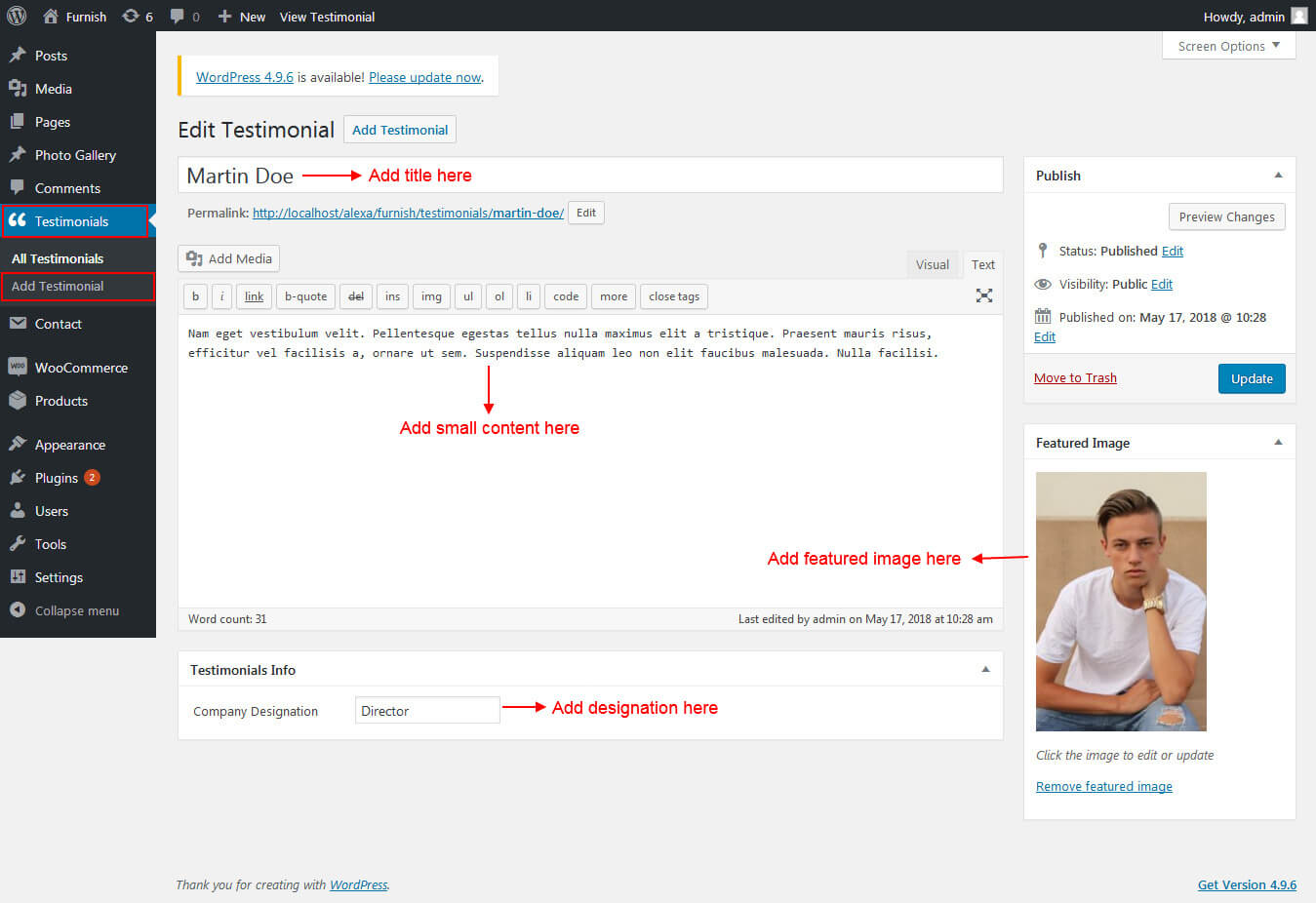Toggle distraction-free writing mode icon
This screenshot has height=903, width=1316.
(x=984, y=295)
